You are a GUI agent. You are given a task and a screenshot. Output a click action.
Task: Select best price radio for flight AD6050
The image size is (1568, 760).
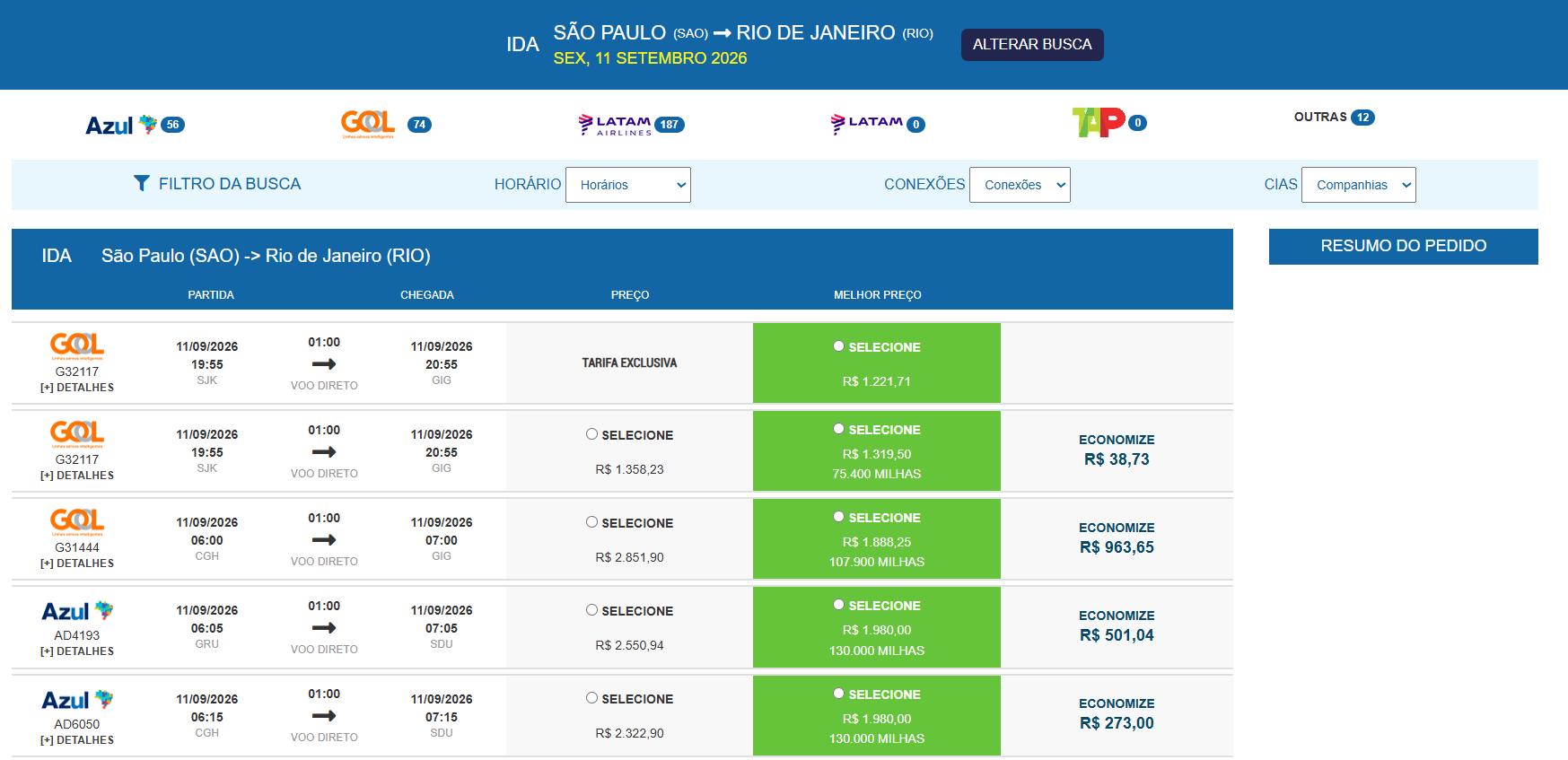coord(838,694)
